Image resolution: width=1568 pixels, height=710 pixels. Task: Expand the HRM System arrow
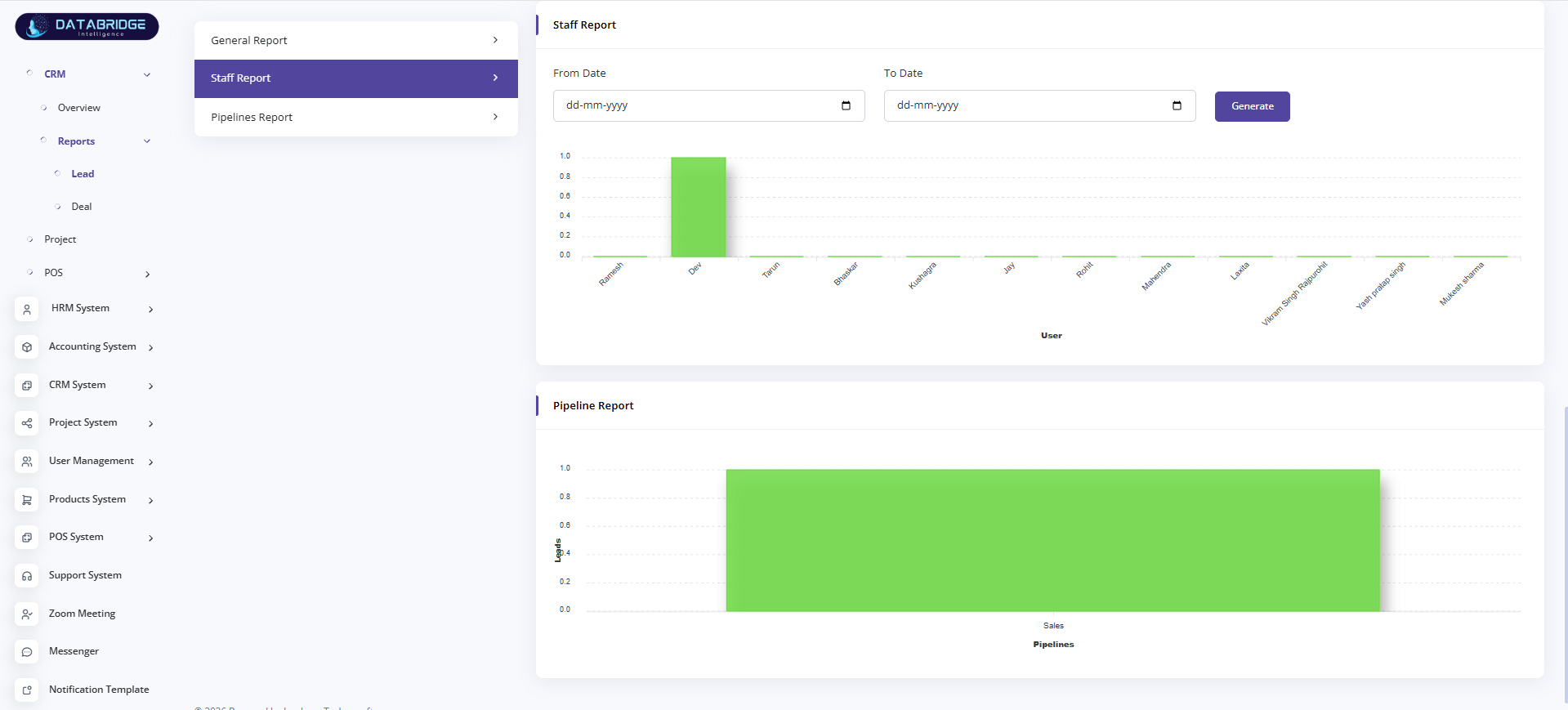[151, 309]
